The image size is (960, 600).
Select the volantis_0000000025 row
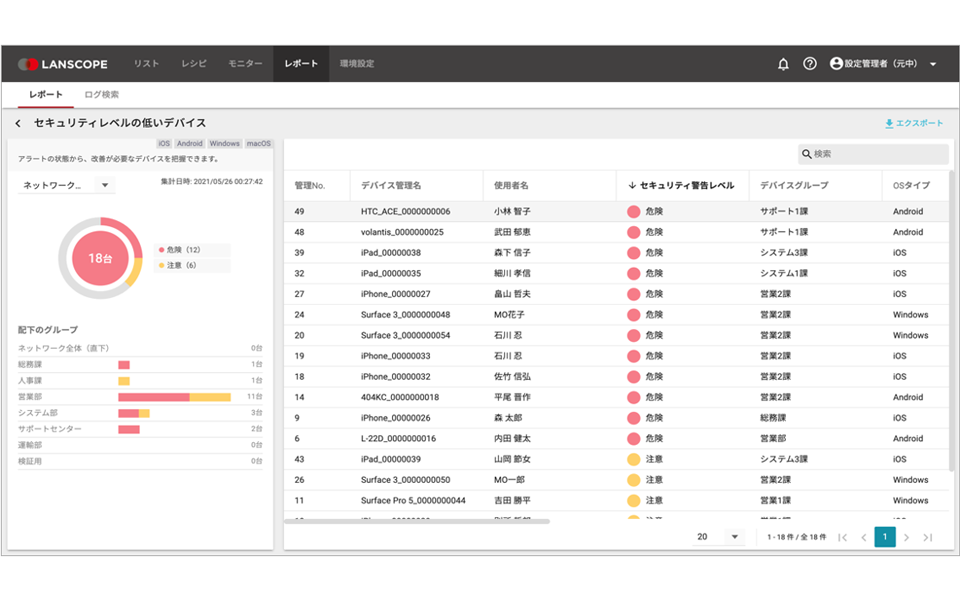click(617, 233)
